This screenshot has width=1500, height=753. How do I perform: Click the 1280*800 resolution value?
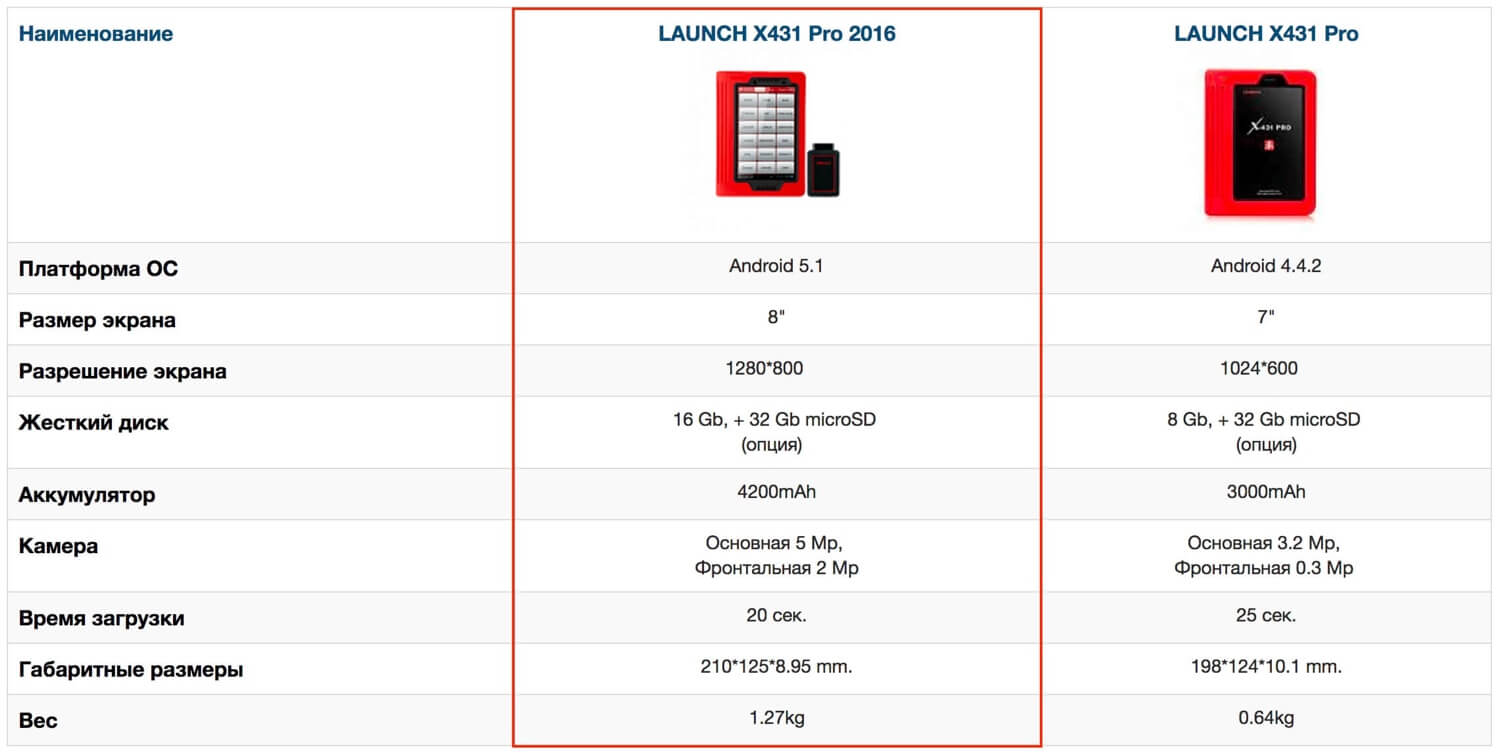click(764, 369)
